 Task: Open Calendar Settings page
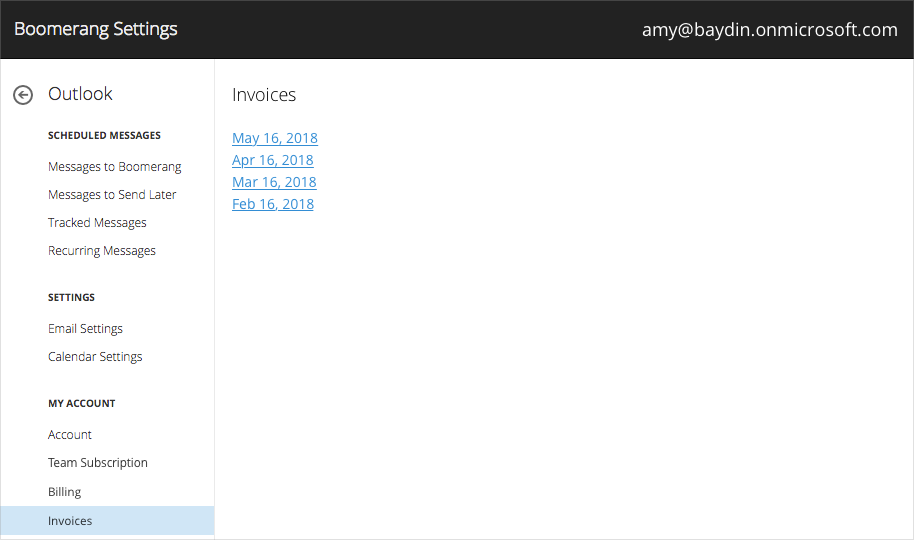(x=95, y=357)
